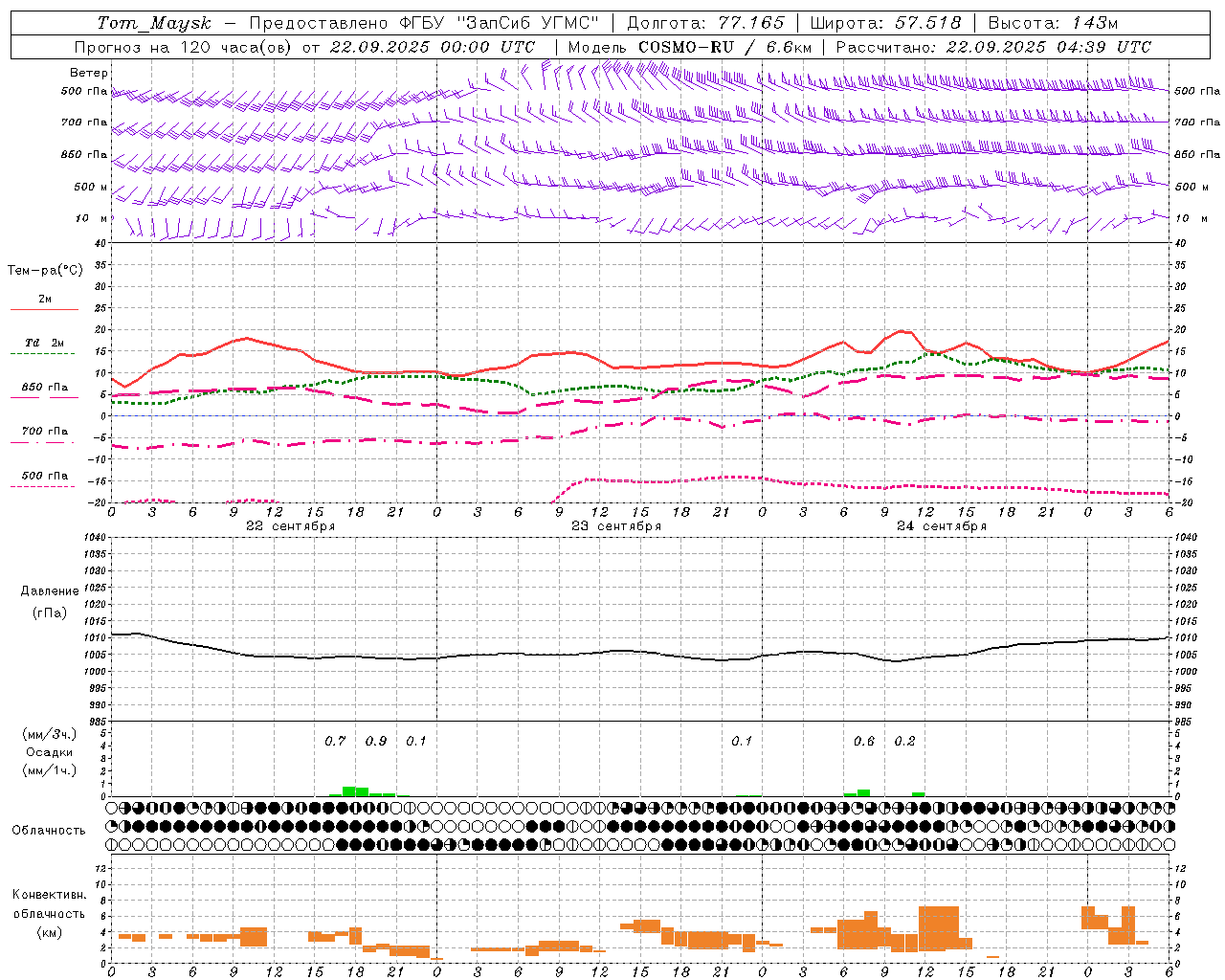Click the (км) unit label
1225x980 pixels.
[x=51, y=932]
